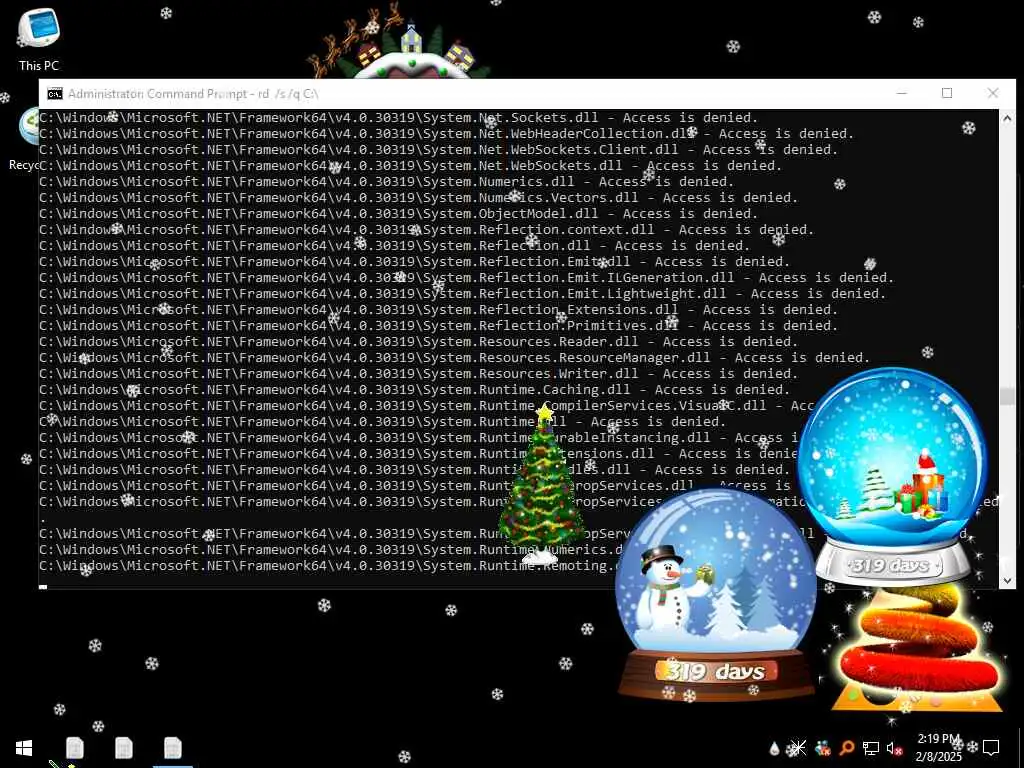
Task: Click the green desktop Christmas tree gadget
Action: pyautogui.click(x=543, y=485)
